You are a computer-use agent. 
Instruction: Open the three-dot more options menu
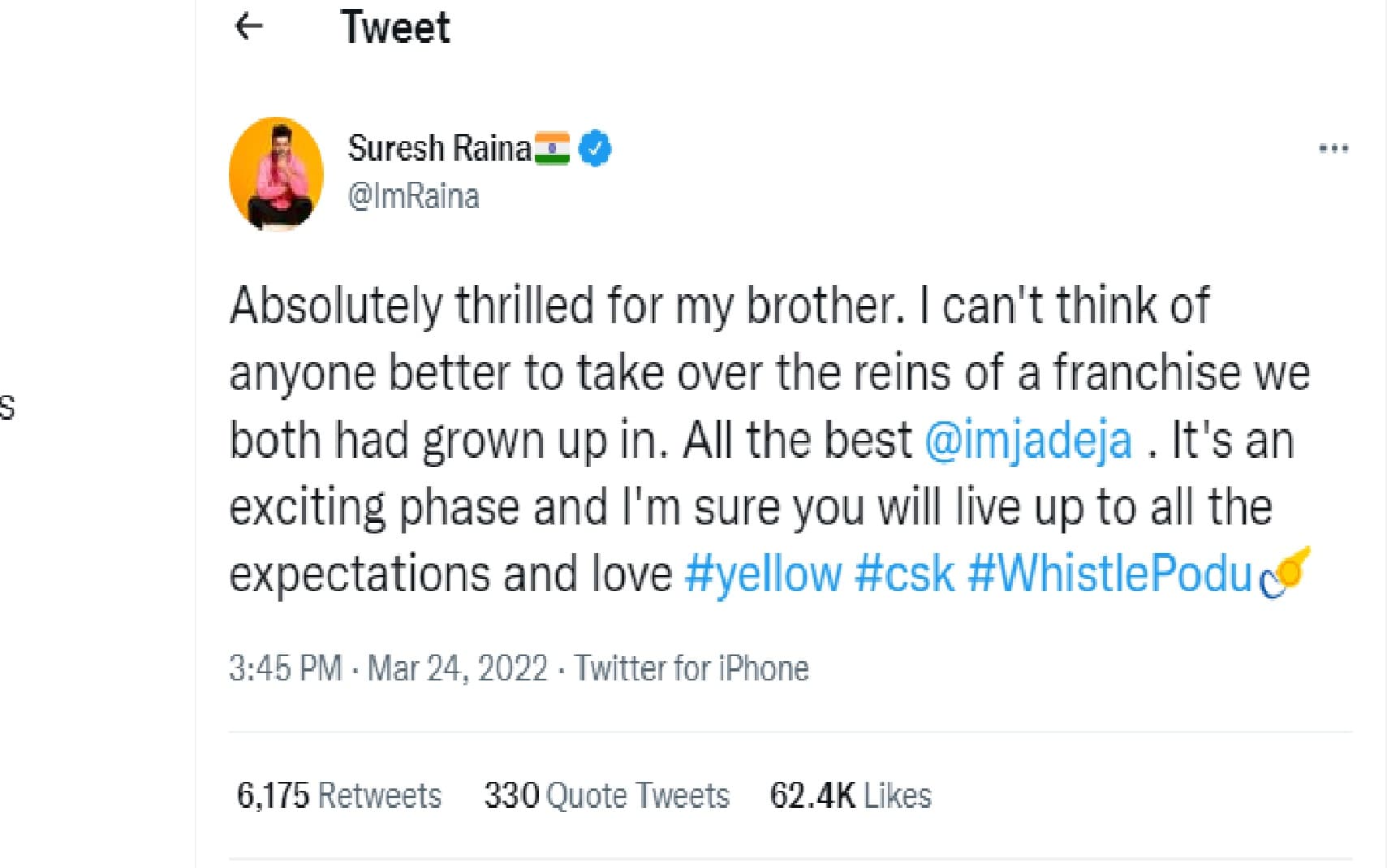1333,149
